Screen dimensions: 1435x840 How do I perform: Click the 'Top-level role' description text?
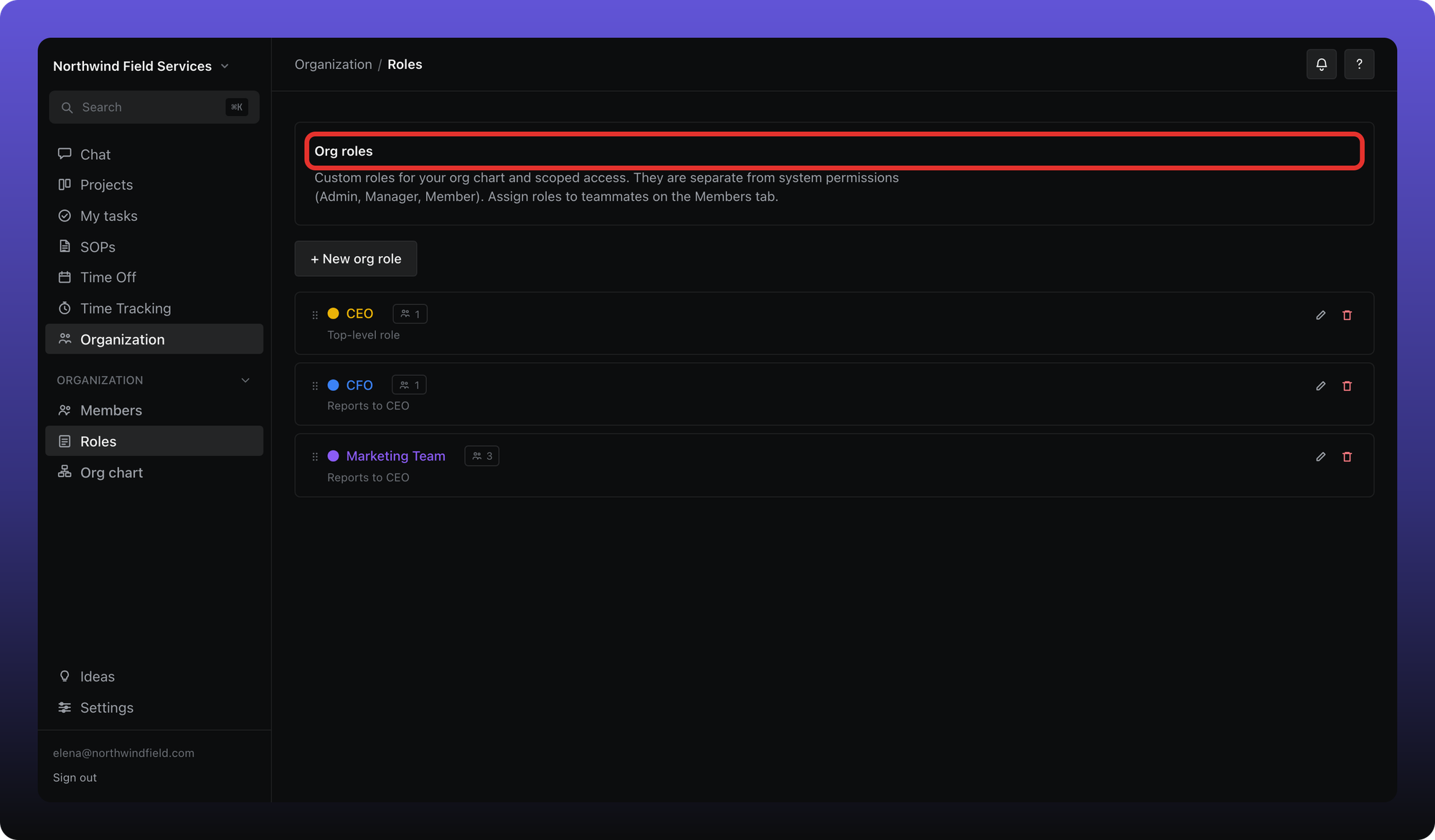pyautogui.click(x=363, y=335)
